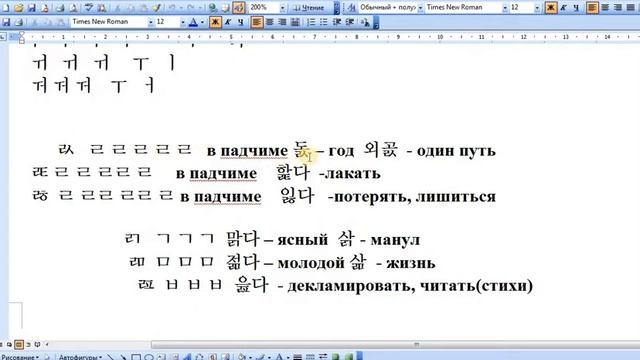The image size is (640, 360).
Task: Open the Рисование drawing menu
Action: 20,357
